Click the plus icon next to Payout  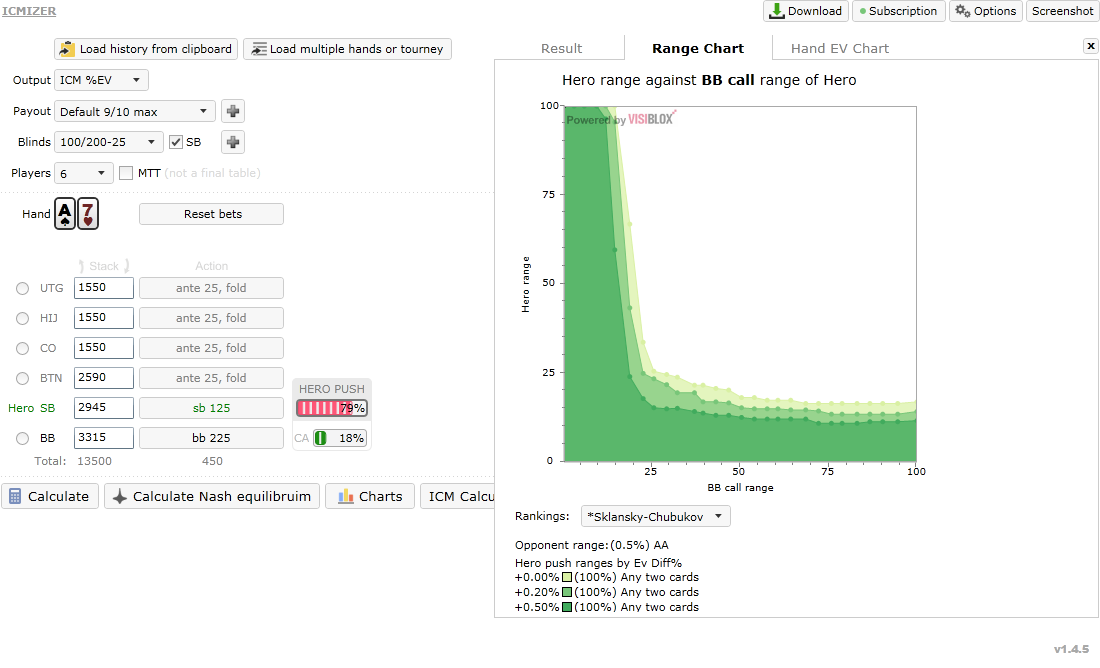(233, 111)
